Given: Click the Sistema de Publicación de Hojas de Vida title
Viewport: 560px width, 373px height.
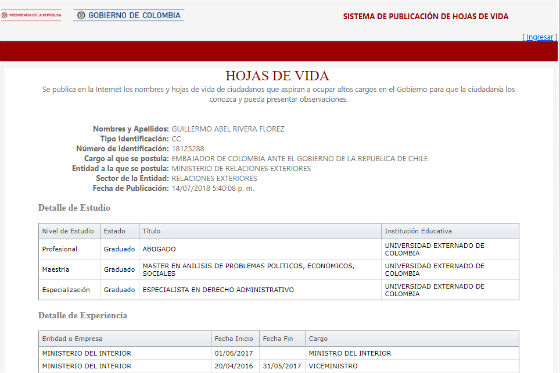Looking at the screenshot, I should (x=425, y=16).
